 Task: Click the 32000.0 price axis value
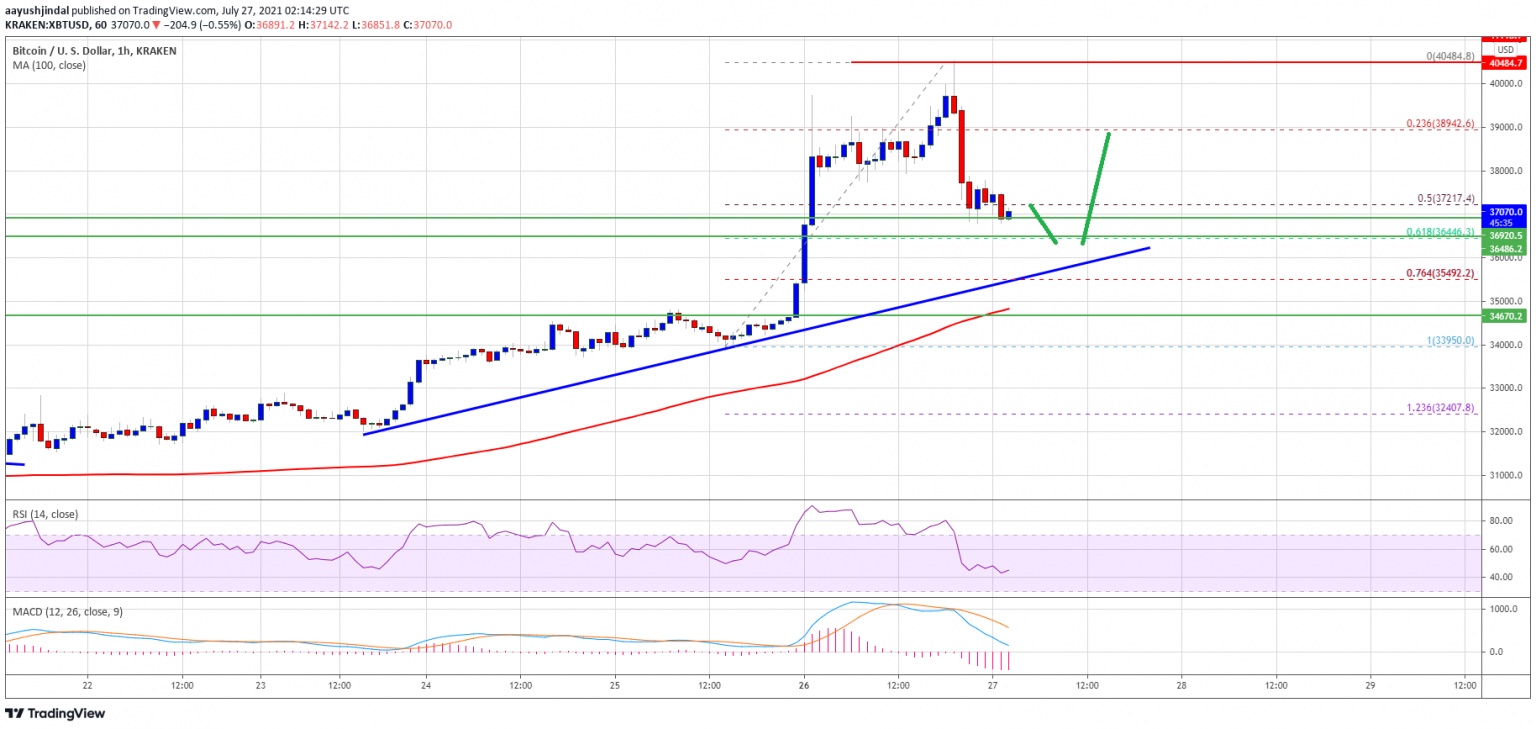click(x=1507, y=432)
